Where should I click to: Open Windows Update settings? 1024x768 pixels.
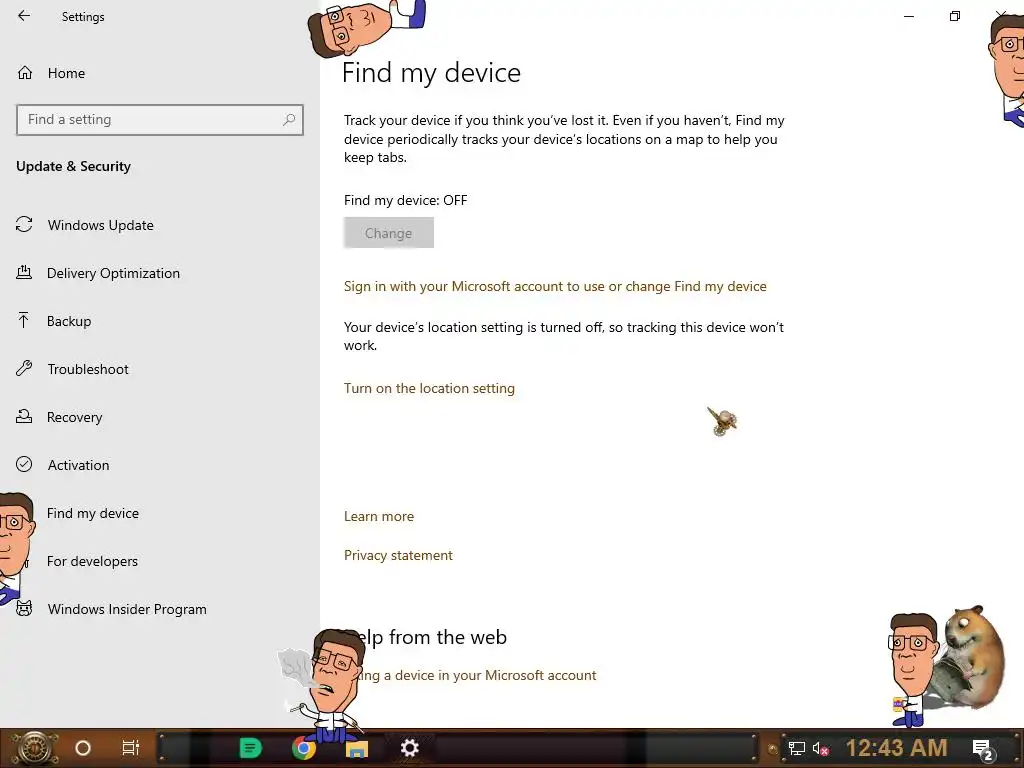click(x=101, y=225)
